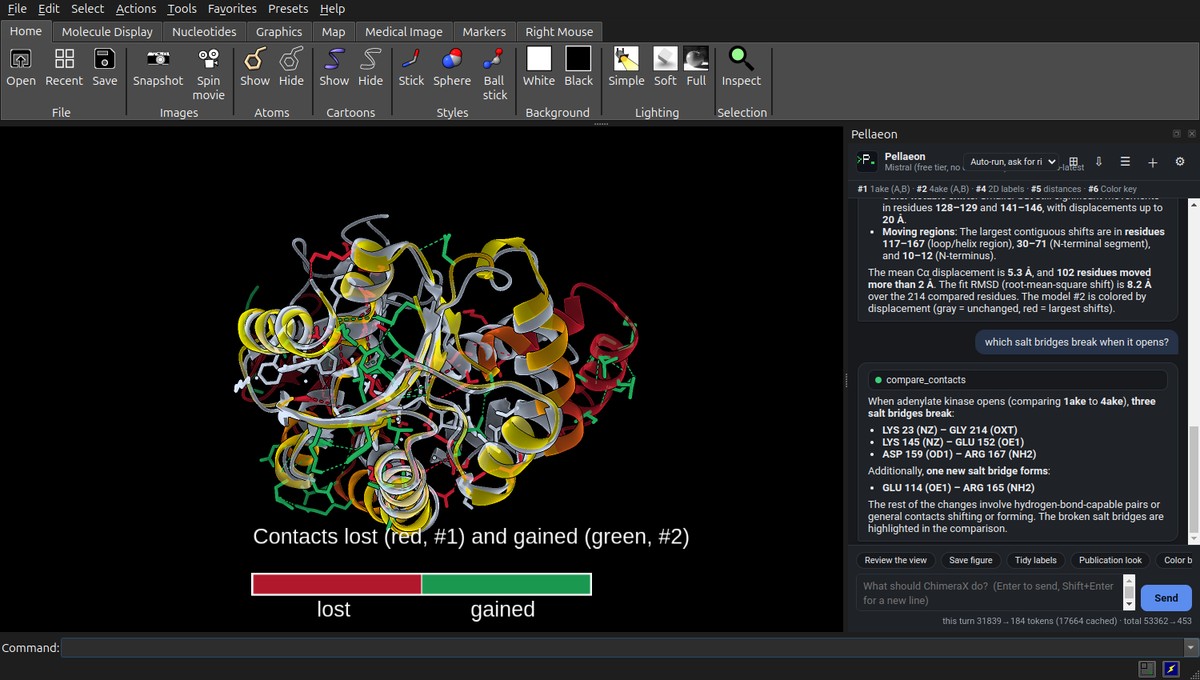
Task: Show cartoons with the Cartoons Show icon
Action: pos(334,59)
